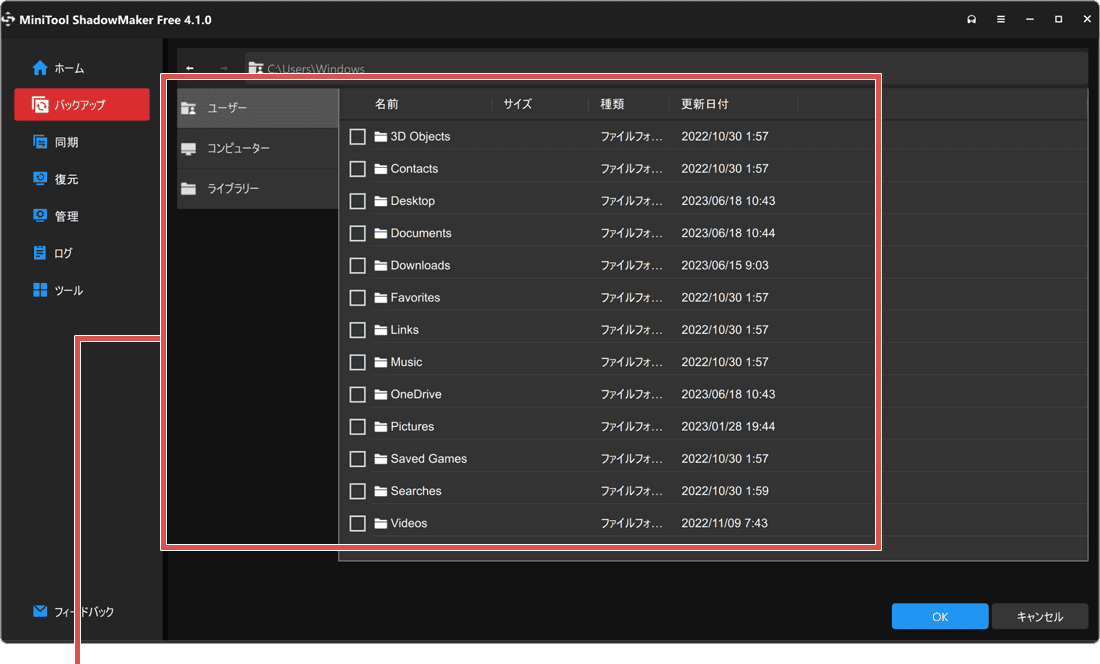Check the Documents folder checkbox
This screenshot has height=664, width=1100.
pyautogui.click(x=357, y=233)
